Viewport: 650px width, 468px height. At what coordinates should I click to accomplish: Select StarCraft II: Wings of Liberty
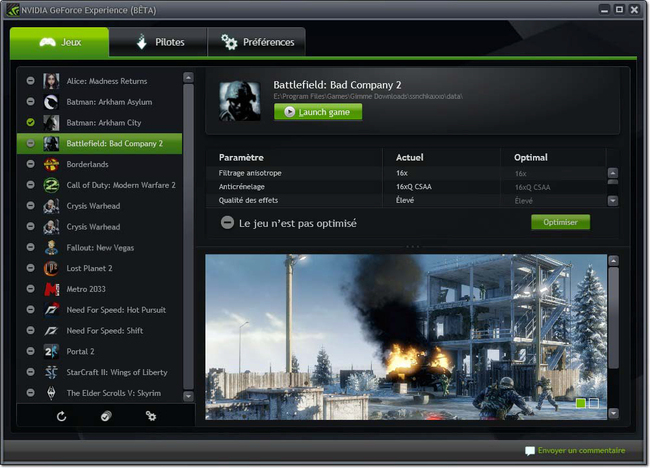(99, 372)
